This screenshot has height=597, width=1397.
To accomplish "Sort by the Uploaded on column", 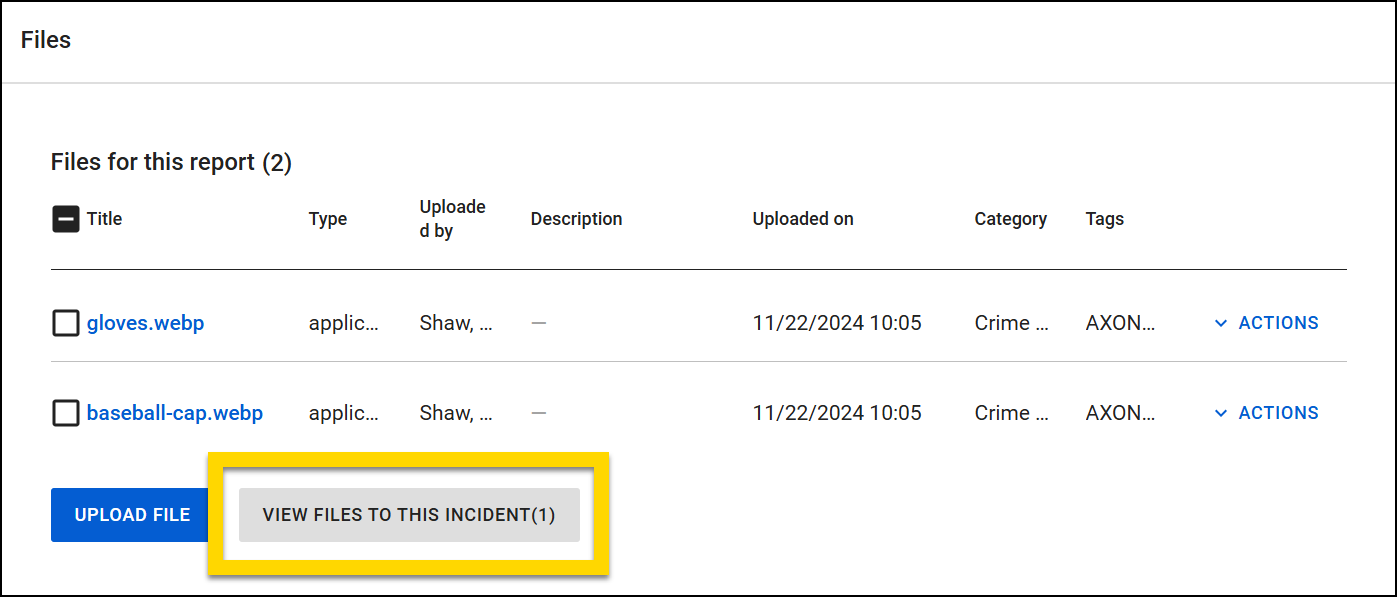I will coord(803,218).
